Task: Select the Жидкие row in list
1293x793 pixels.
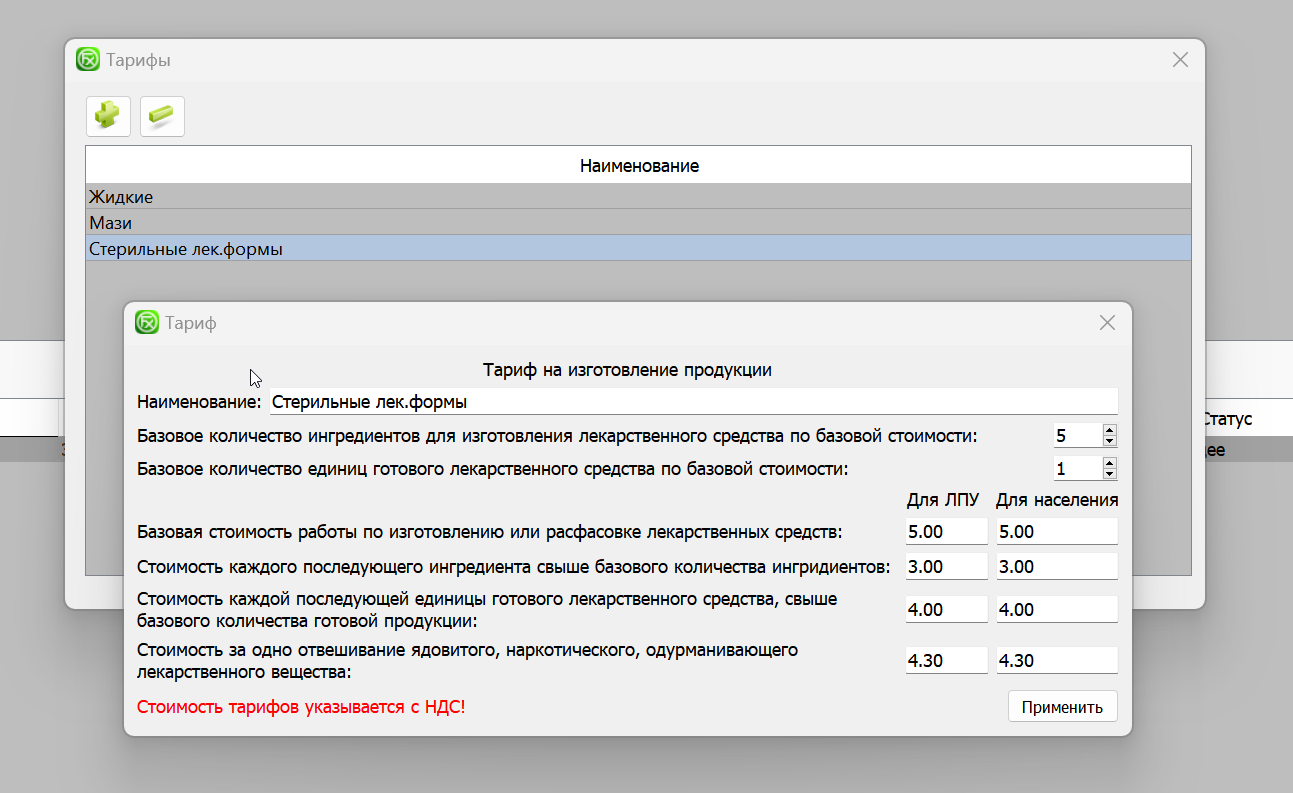Action: 638,197
